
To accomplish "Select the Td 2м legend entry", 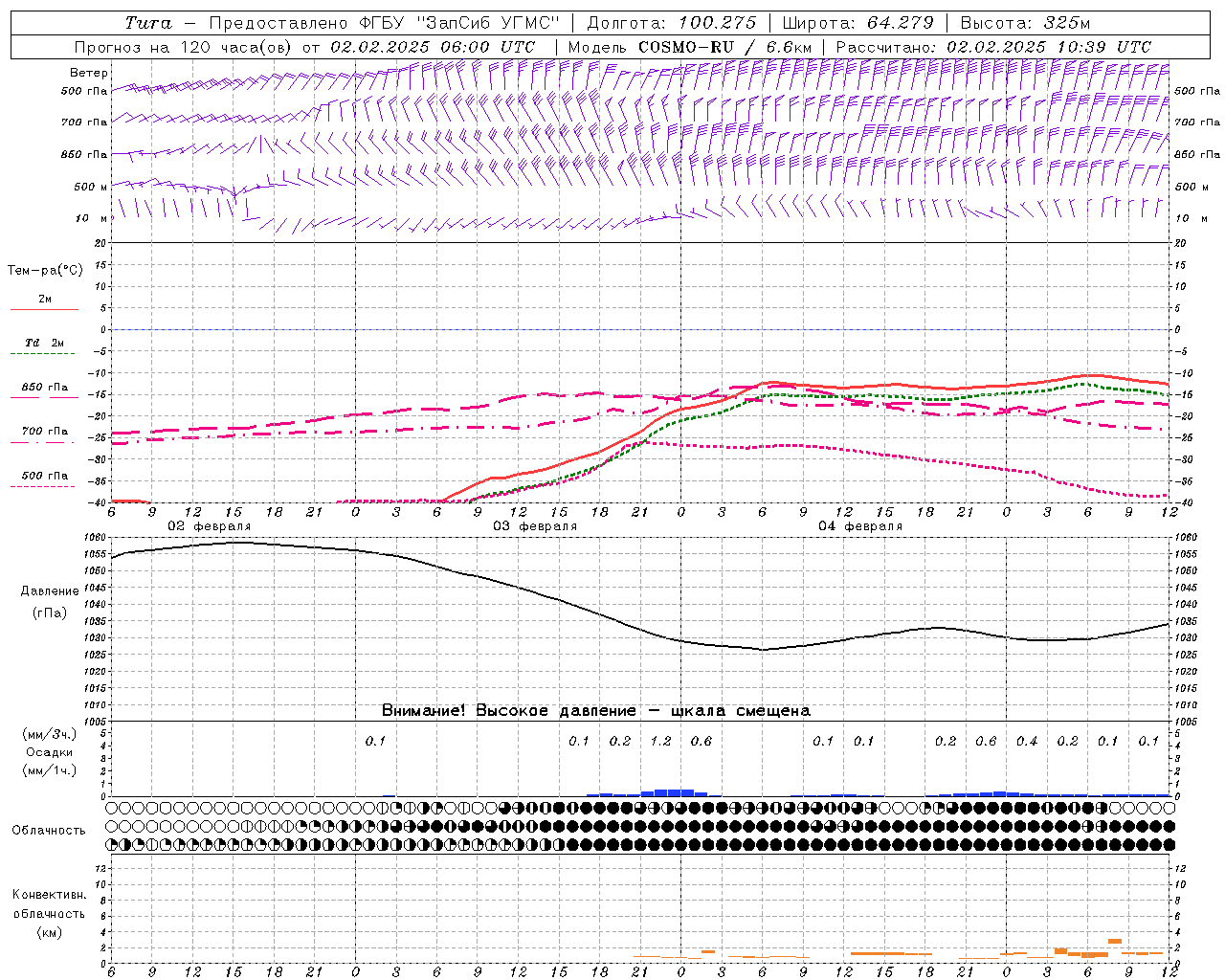I will tap(44, 343).
